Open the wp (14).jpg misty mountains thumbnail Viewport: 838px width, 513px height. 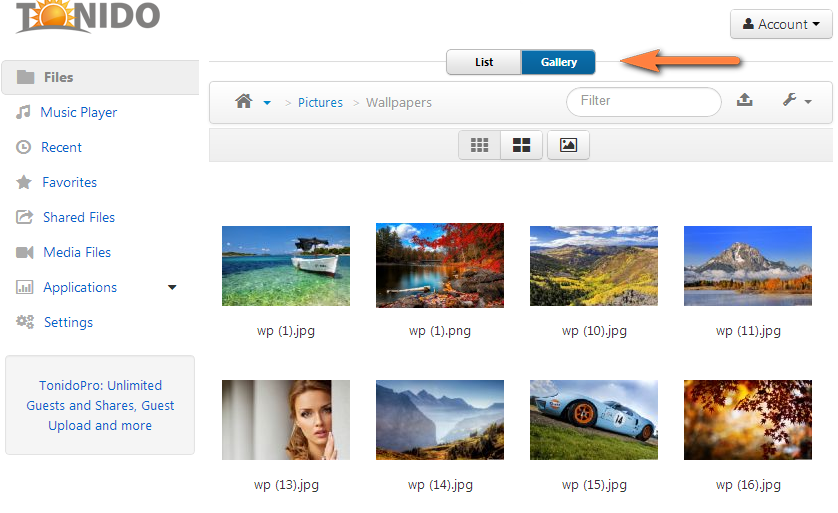[x=440, y=420]
